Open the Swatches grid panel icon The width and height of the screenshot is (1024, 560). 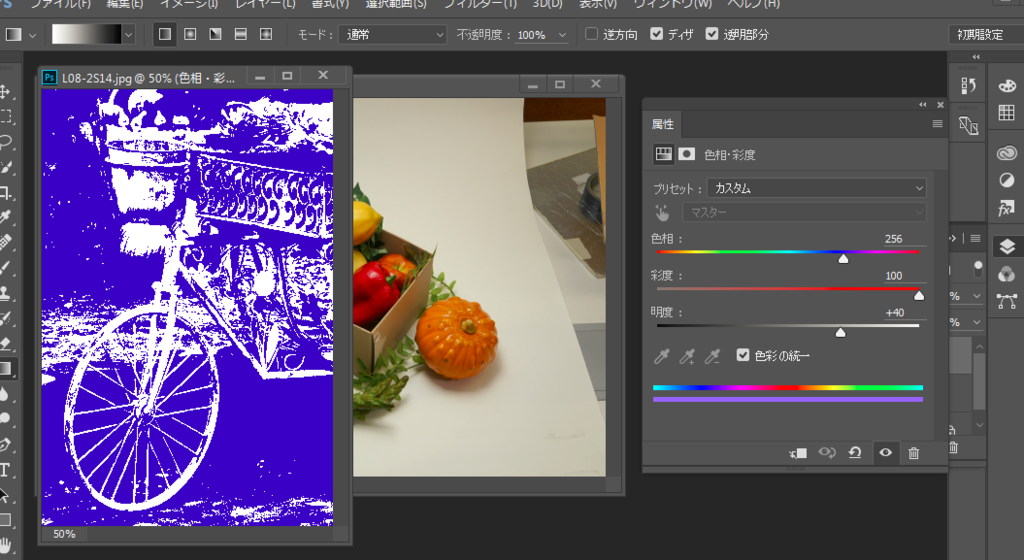(x=1007, y=112)
